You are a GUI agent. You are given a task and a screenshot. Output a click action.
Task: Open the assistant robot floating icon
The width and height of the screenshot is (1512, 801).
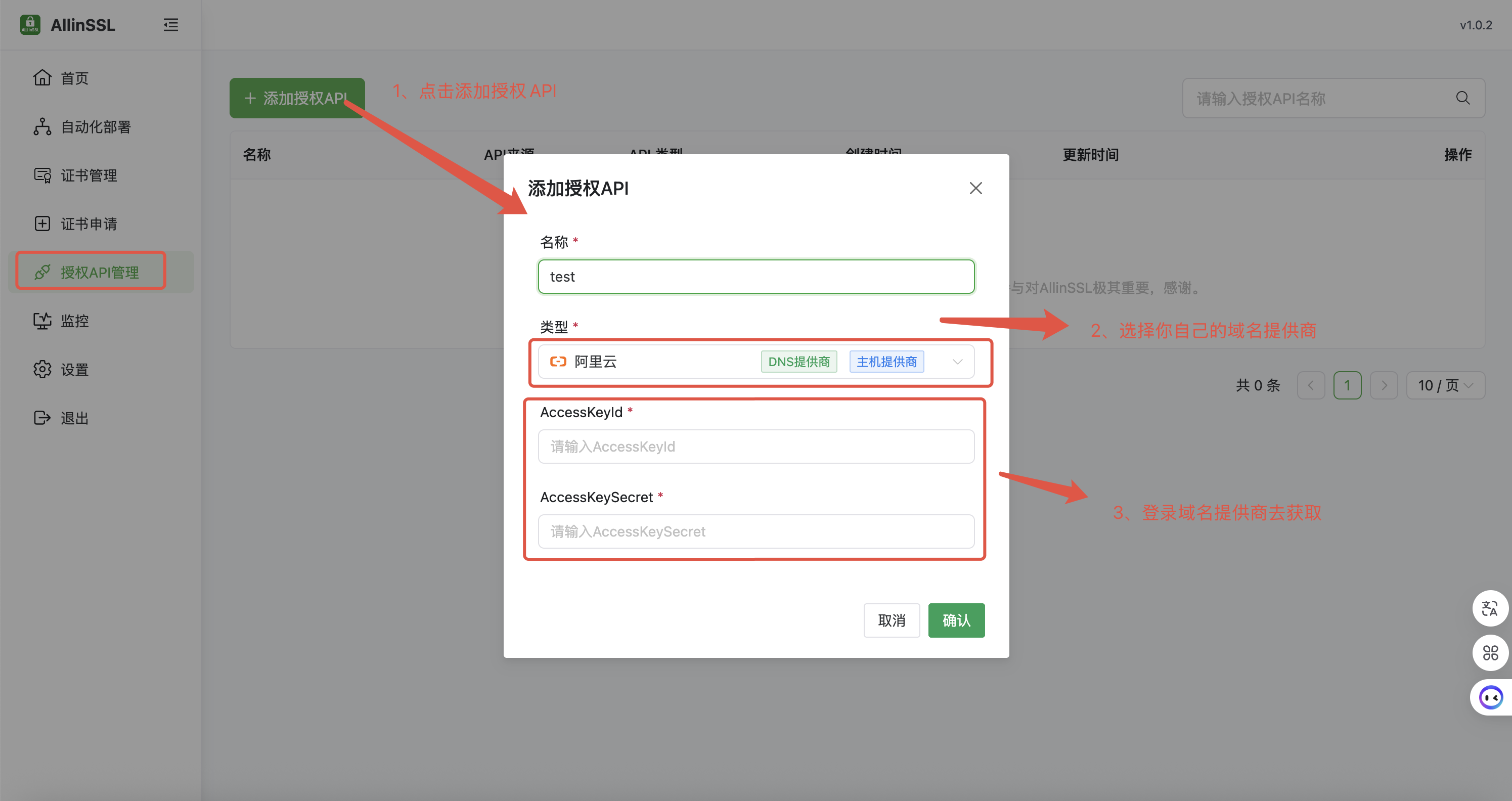(1491, 697)
